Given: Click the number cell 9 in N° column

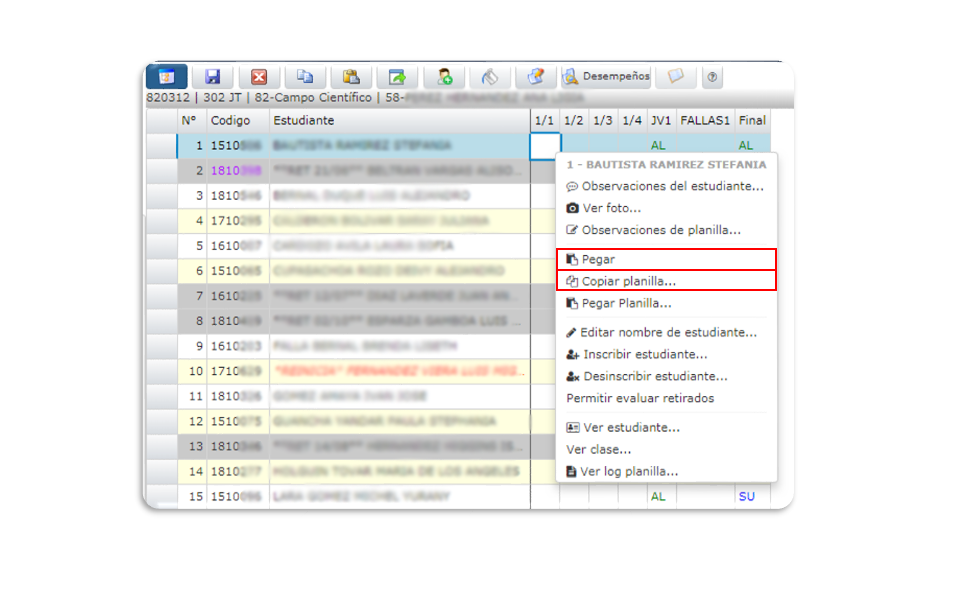Looking at the screenshot, I should 192,346.
